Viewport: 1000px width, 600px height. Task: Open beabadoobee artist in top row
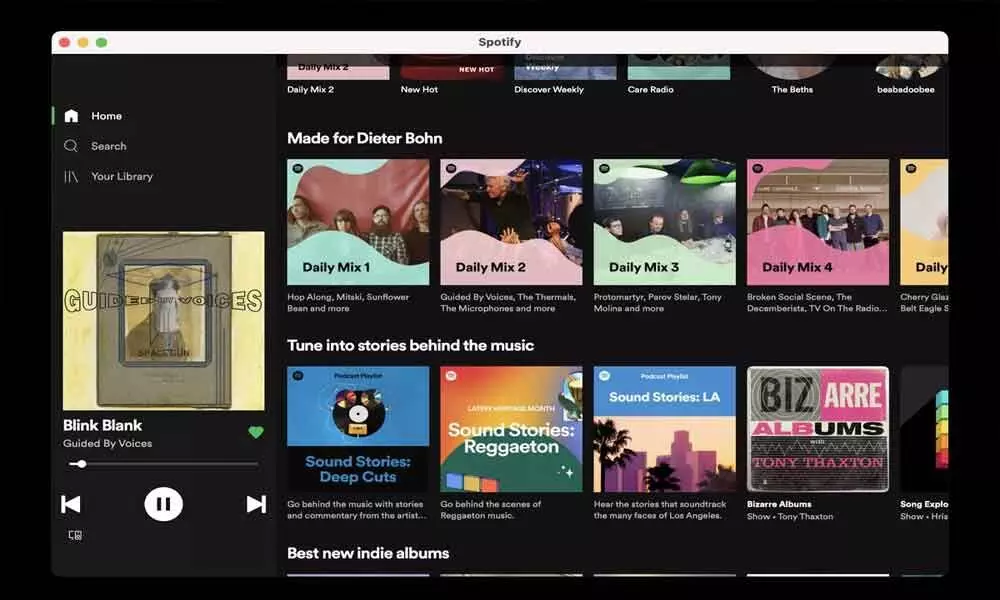pyautogui.click(x=906, y=75)
